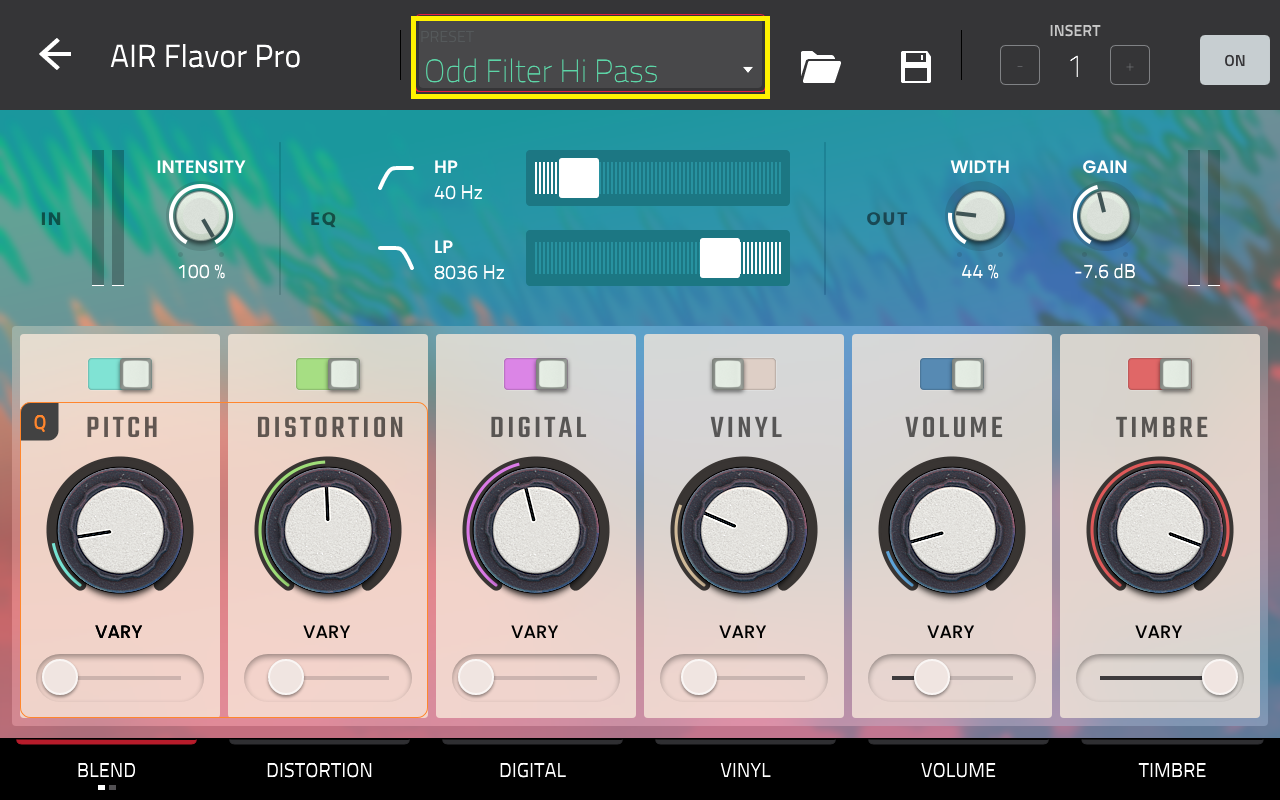
Task: Click the 8036 Hz LP value
Action: (x=469, y=272)
